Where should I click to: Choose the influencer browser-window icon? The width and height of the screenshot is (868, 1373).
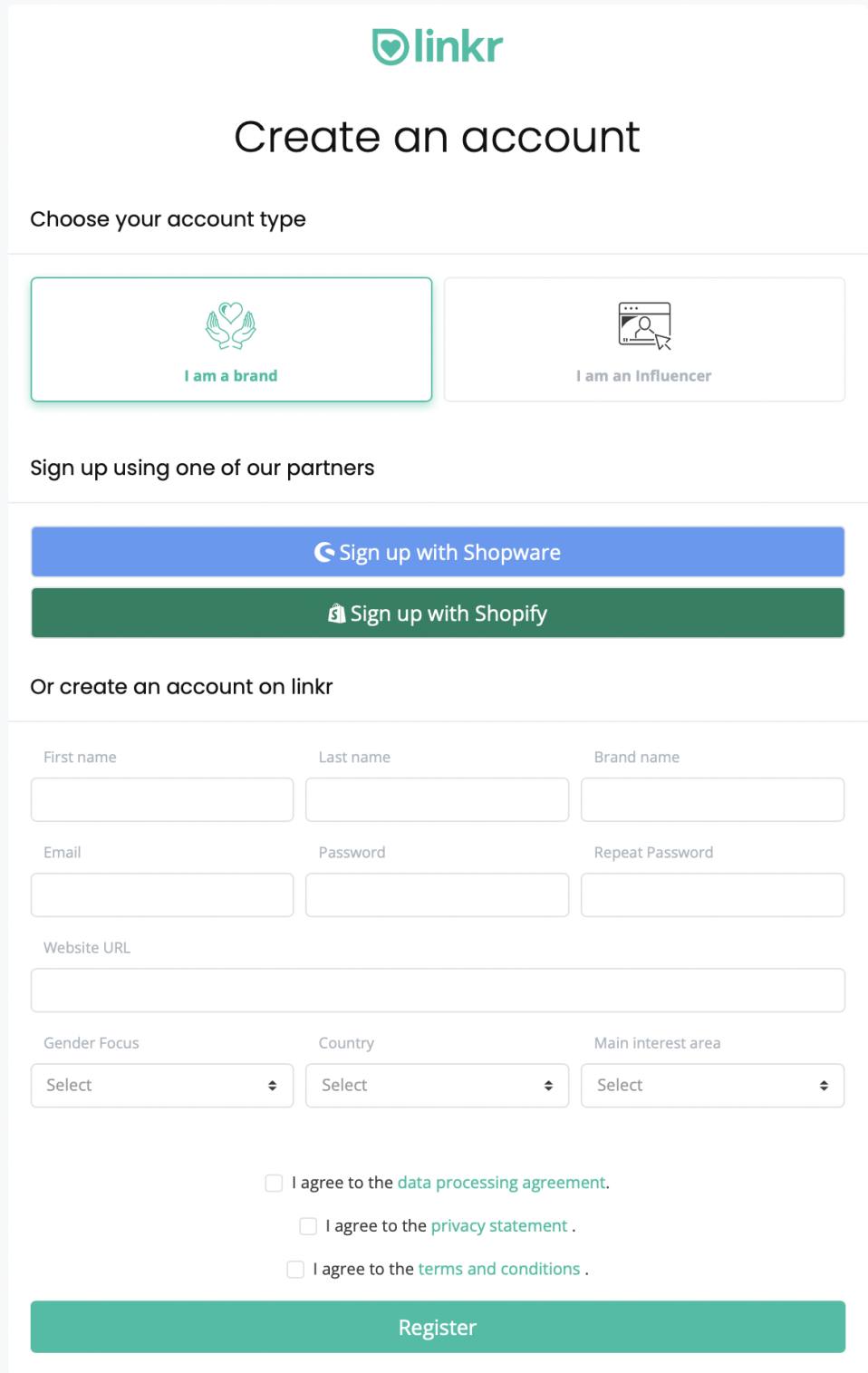coord(645,326)
